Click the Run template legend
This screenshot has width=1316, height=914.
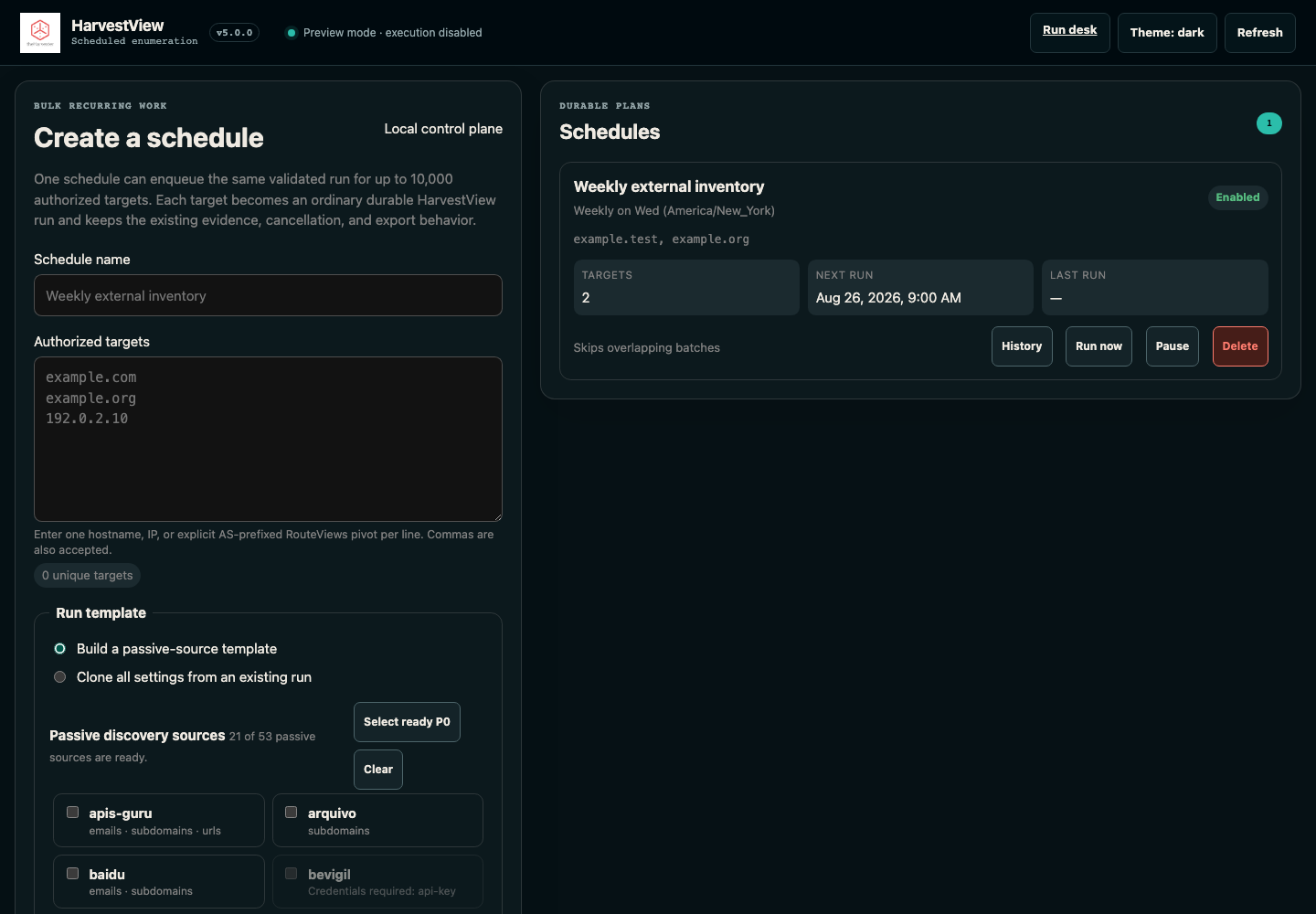click(x=101, y=613)
